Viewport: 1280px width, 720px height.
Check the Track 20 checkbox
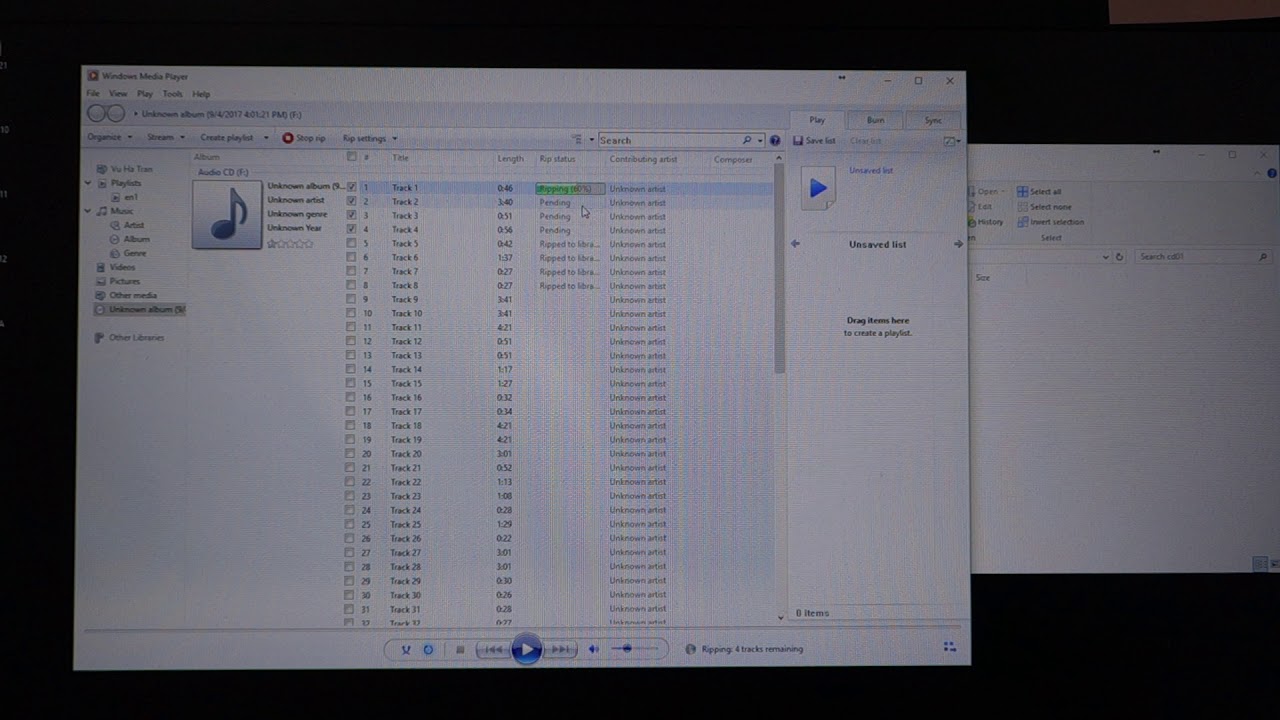[351, 453]
